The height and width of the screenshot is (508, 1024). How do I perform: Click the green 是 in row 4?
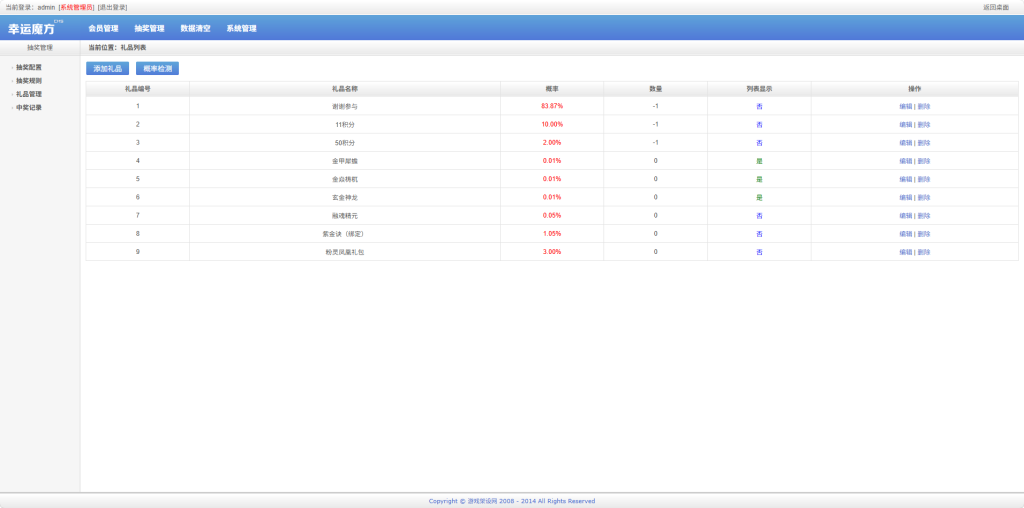pos(760,161)
